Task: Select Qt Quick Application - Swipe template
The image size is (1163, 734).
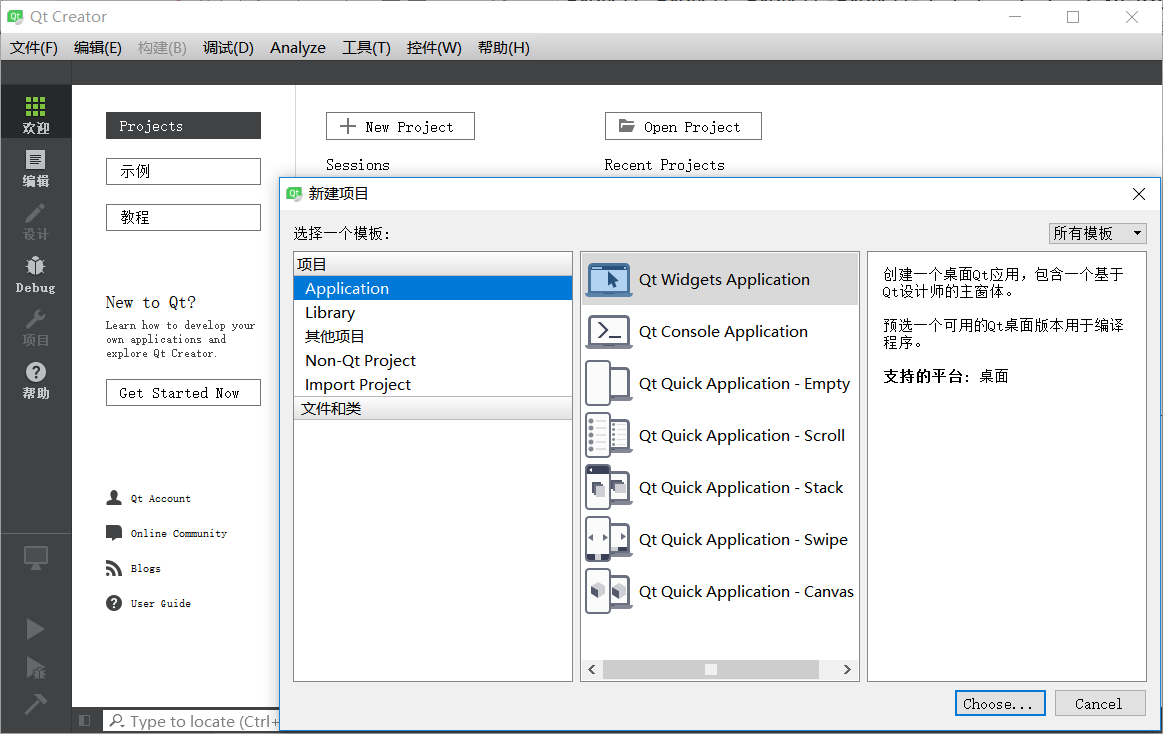Action: (x=742, y=540)
